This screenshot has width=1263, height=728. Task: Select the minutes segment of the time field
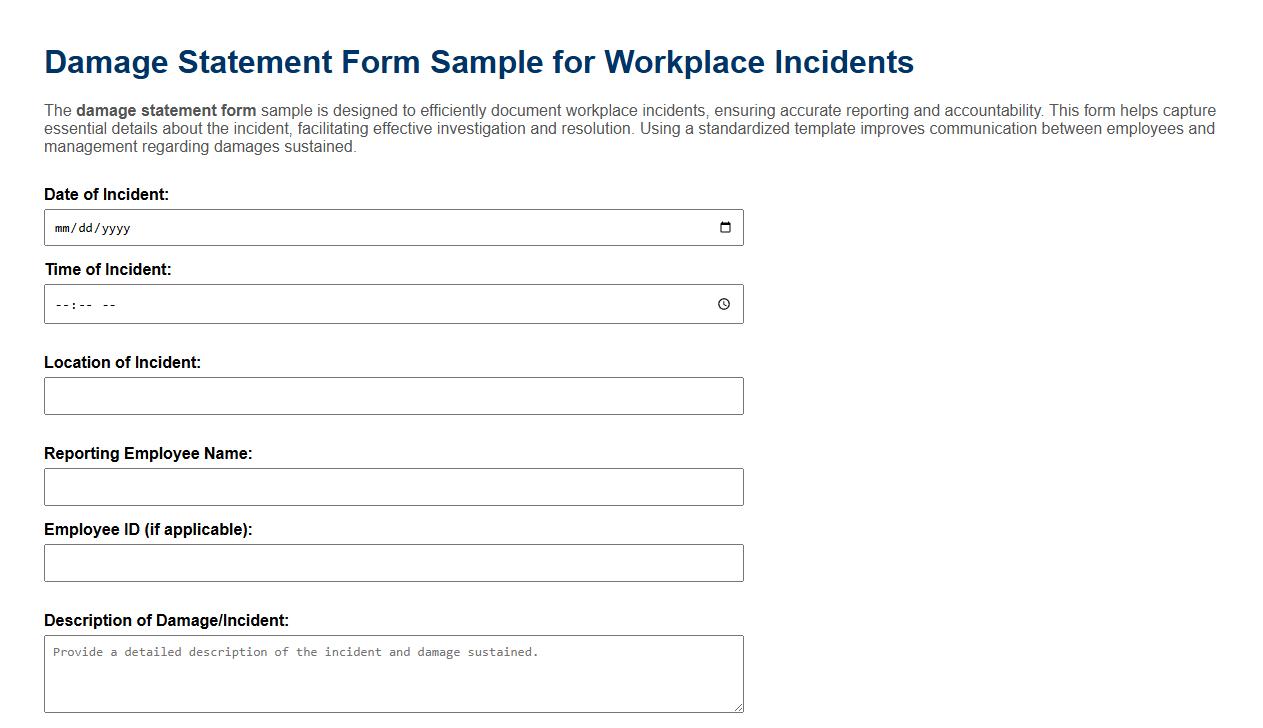tap(83, 303)
